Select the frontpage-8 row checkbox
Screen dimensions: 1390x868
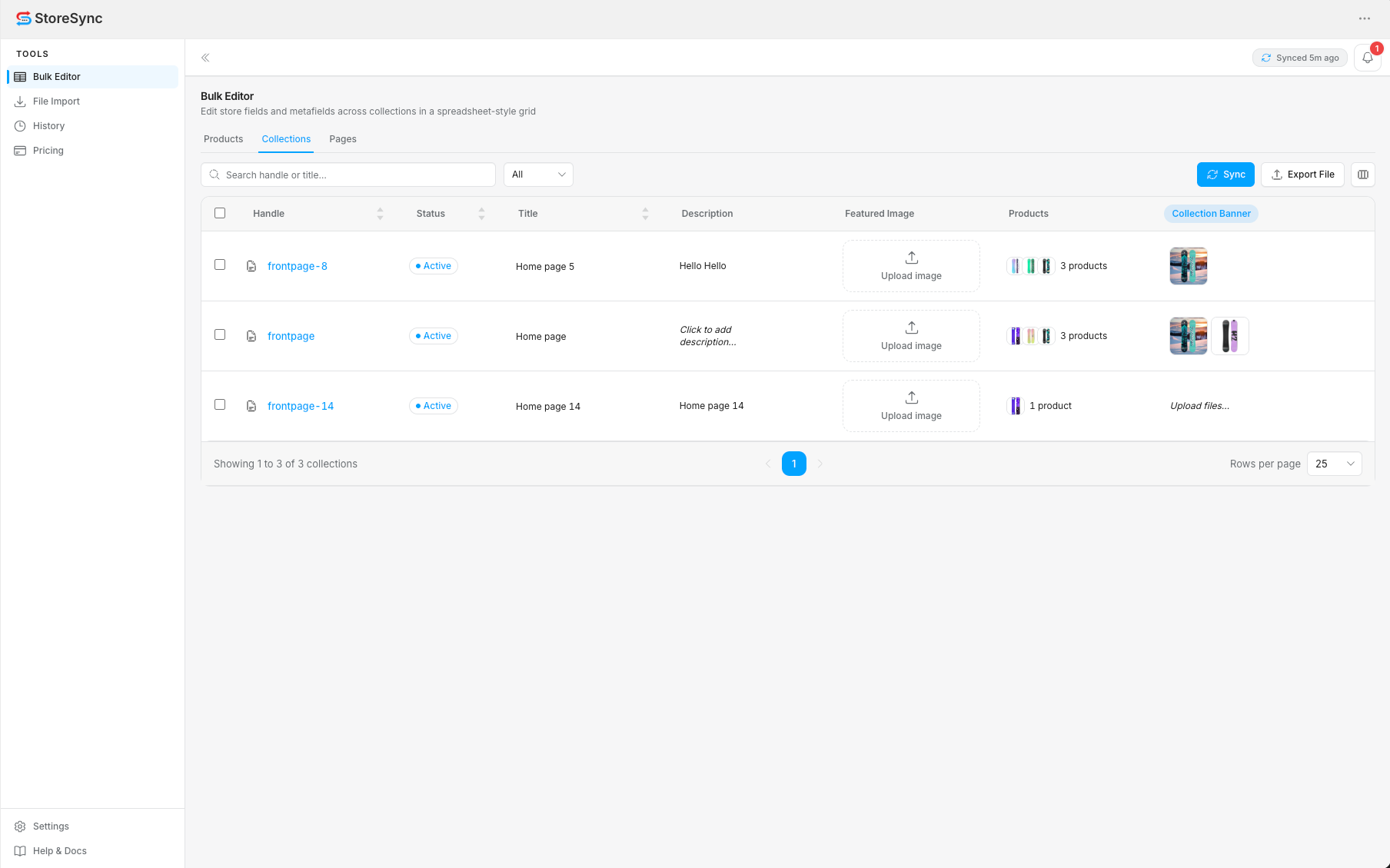[x=220, y=264]
